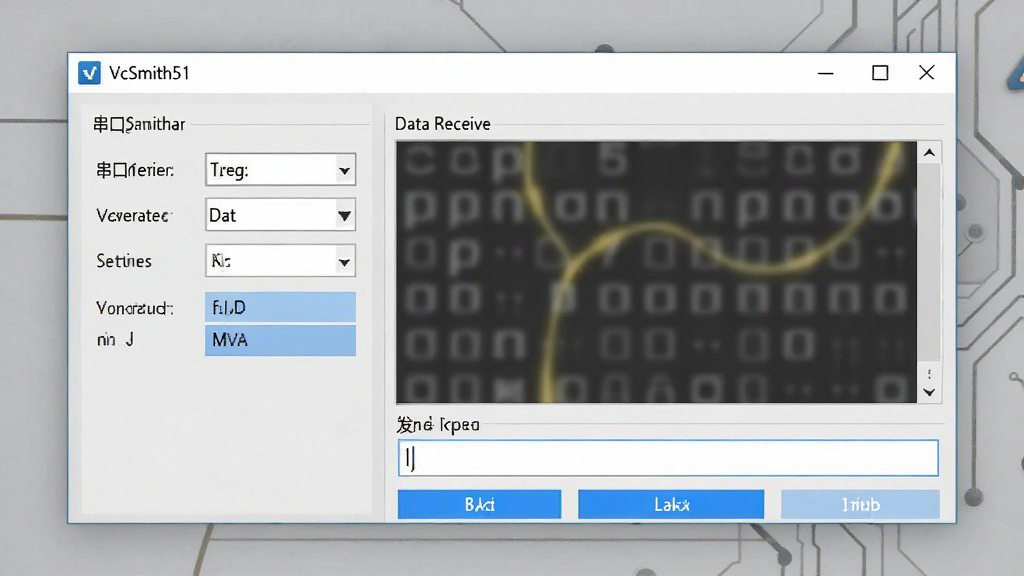Maximize the VcSmith51 window

(880, 73)
